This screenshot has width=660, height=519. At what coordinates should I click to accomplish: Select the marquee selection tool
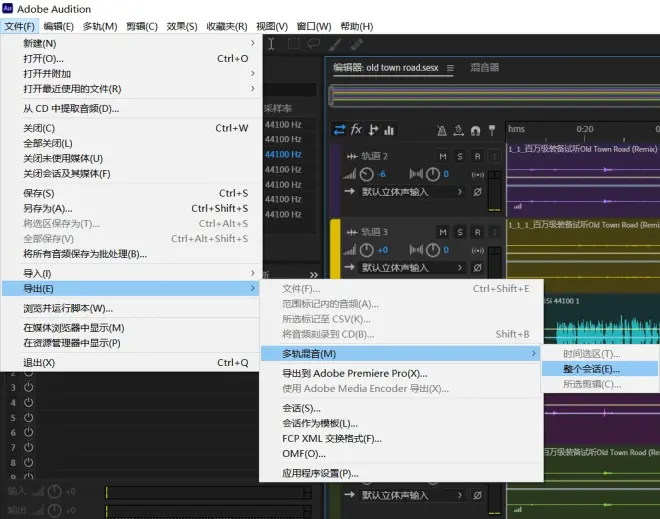293,44
